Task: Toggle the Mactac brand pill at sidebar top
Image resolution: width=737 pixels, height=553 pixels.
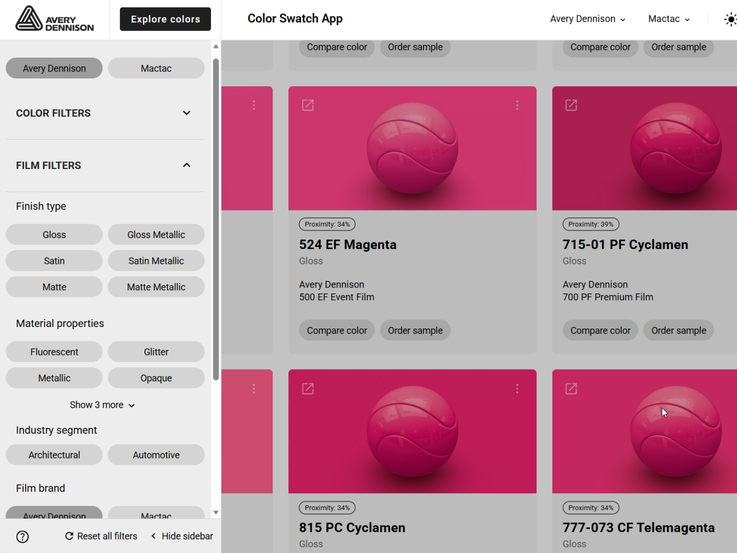Action: click(x=156, y=68)
